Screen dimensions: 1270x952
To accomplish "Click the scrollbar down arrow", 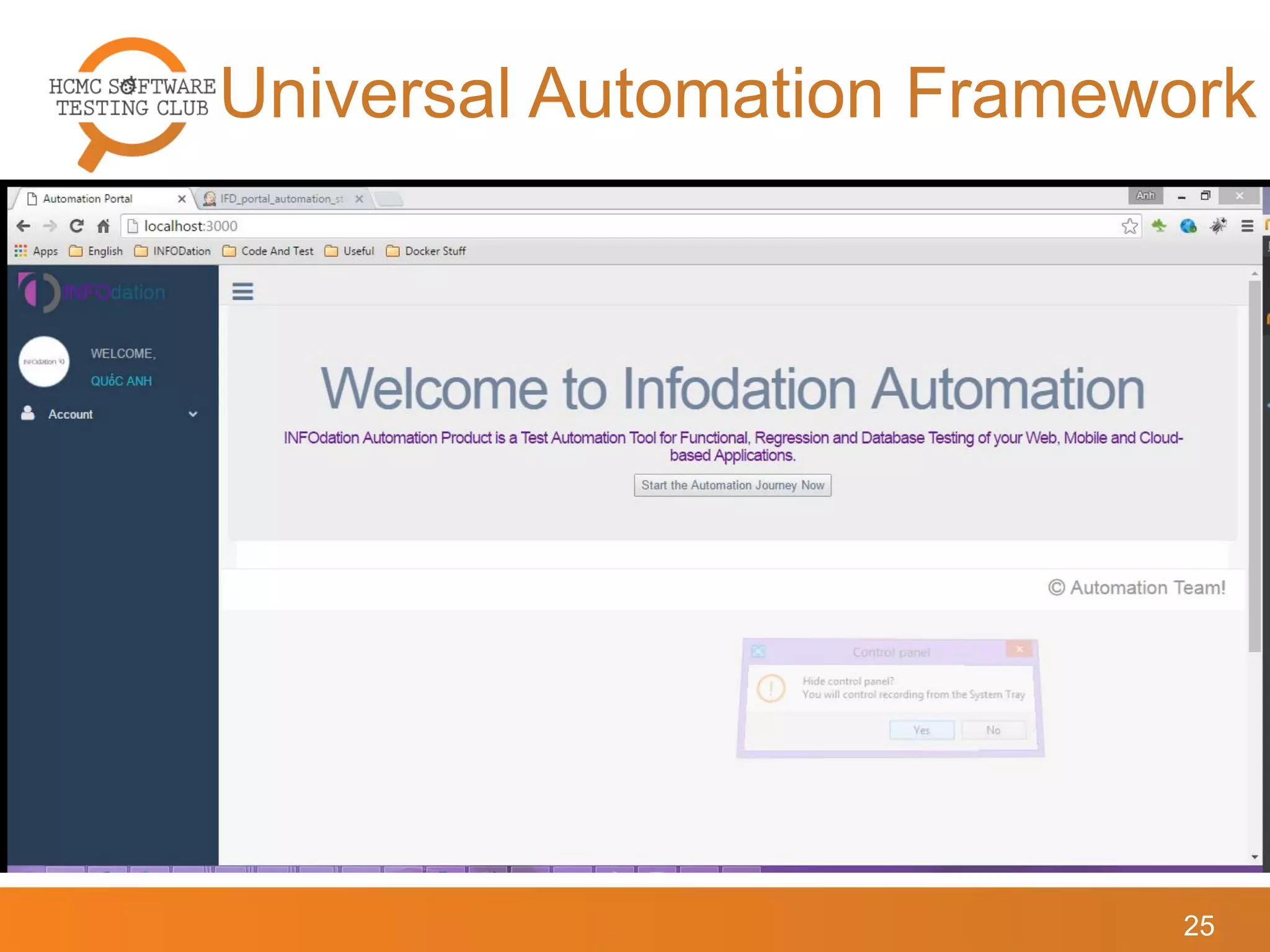I will point(1254,857).
